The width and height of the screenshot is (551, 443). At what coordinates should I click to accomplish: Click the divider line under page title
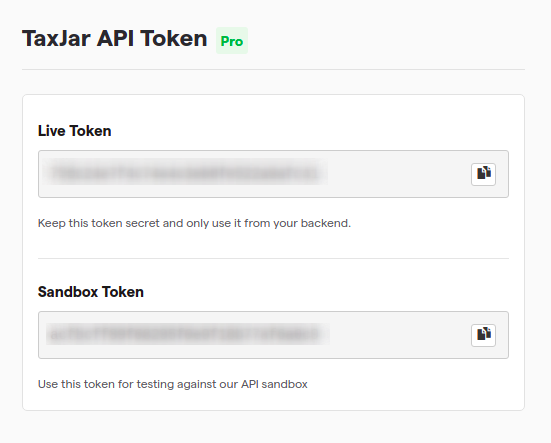273,70
